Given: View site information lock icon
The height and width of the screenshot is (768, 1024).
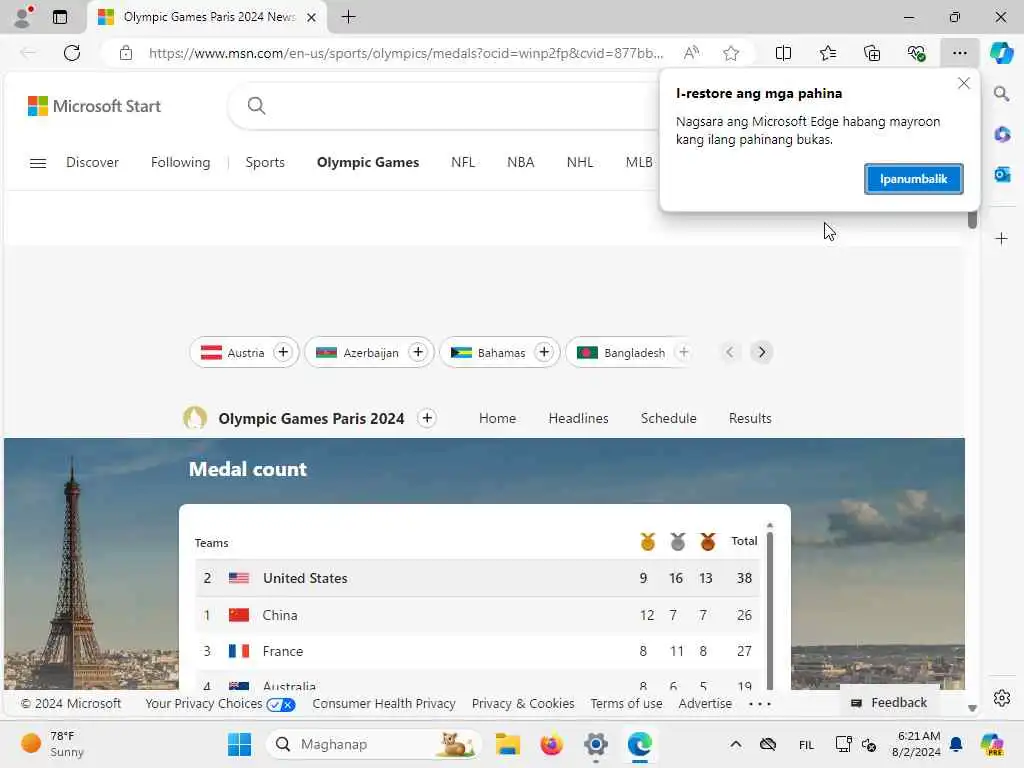Looking at the screenshot, I should point(126,53).
